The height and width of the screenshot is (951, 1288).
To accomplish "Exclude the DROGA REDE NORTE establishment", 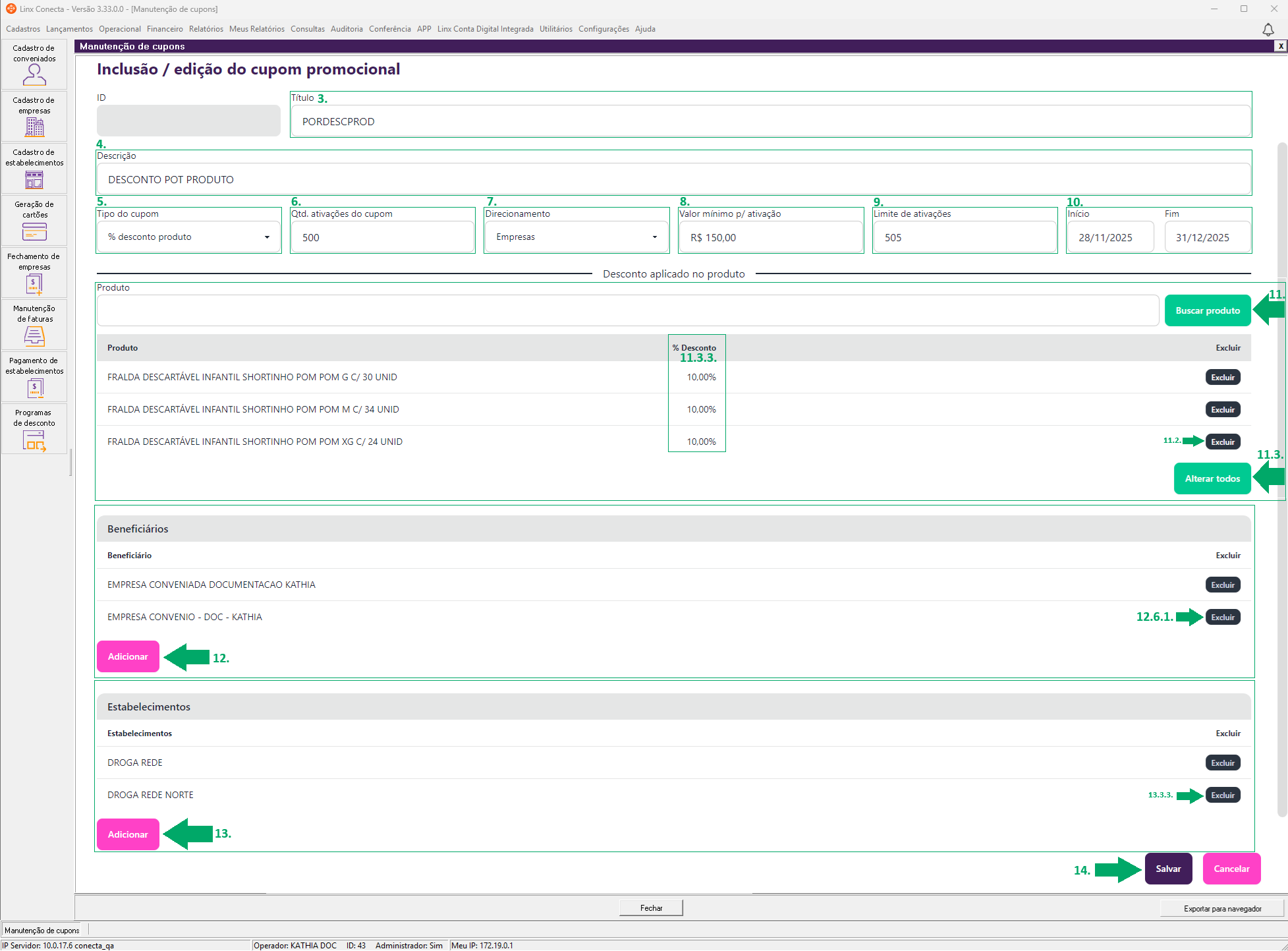I will pos(1222,795).
